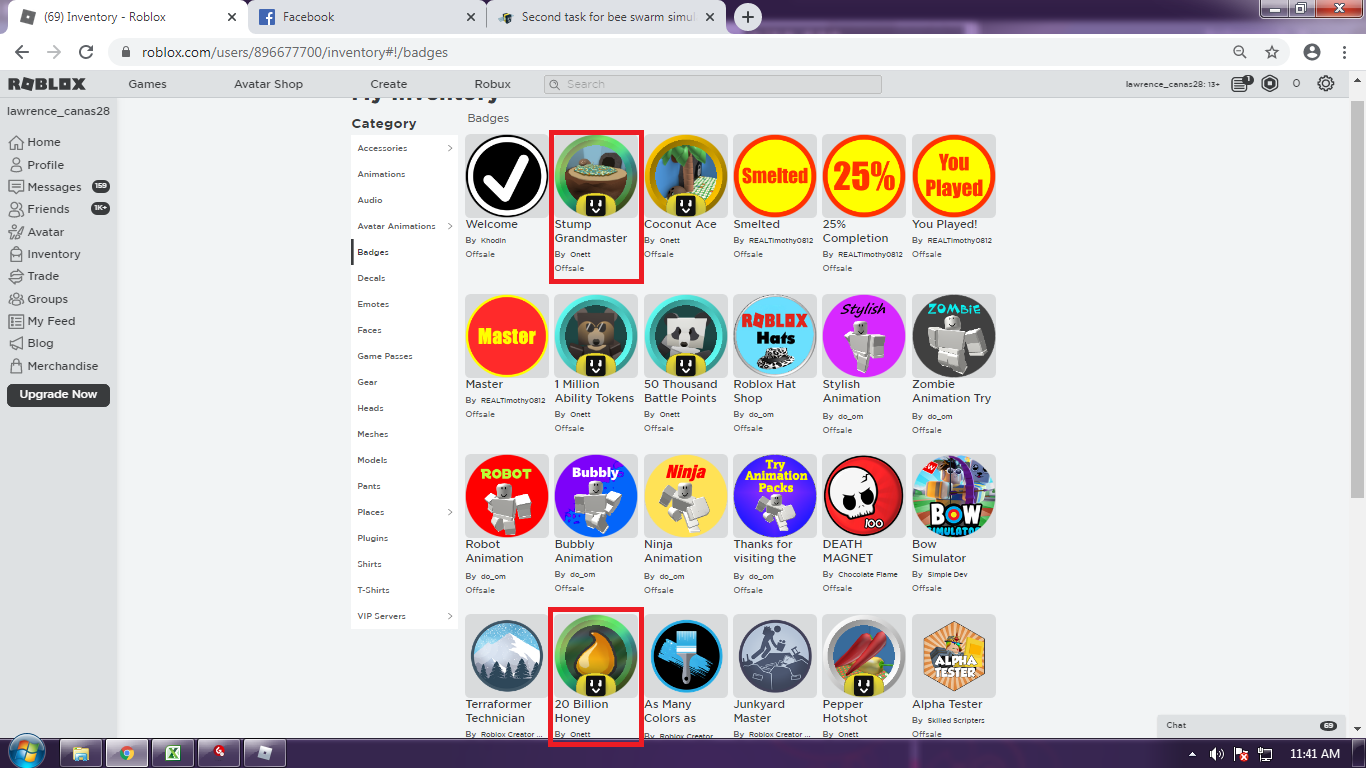Open Games in the top navigation
This screenshot has width=1366, height=768.
click(147, 84)
